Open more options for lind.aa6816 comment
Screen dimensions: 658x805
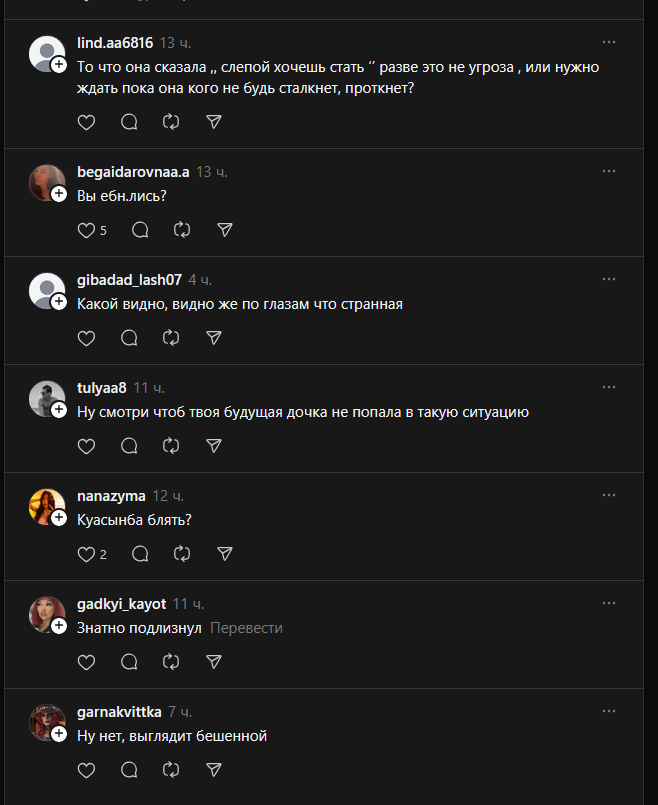click(x=609, y=42)
